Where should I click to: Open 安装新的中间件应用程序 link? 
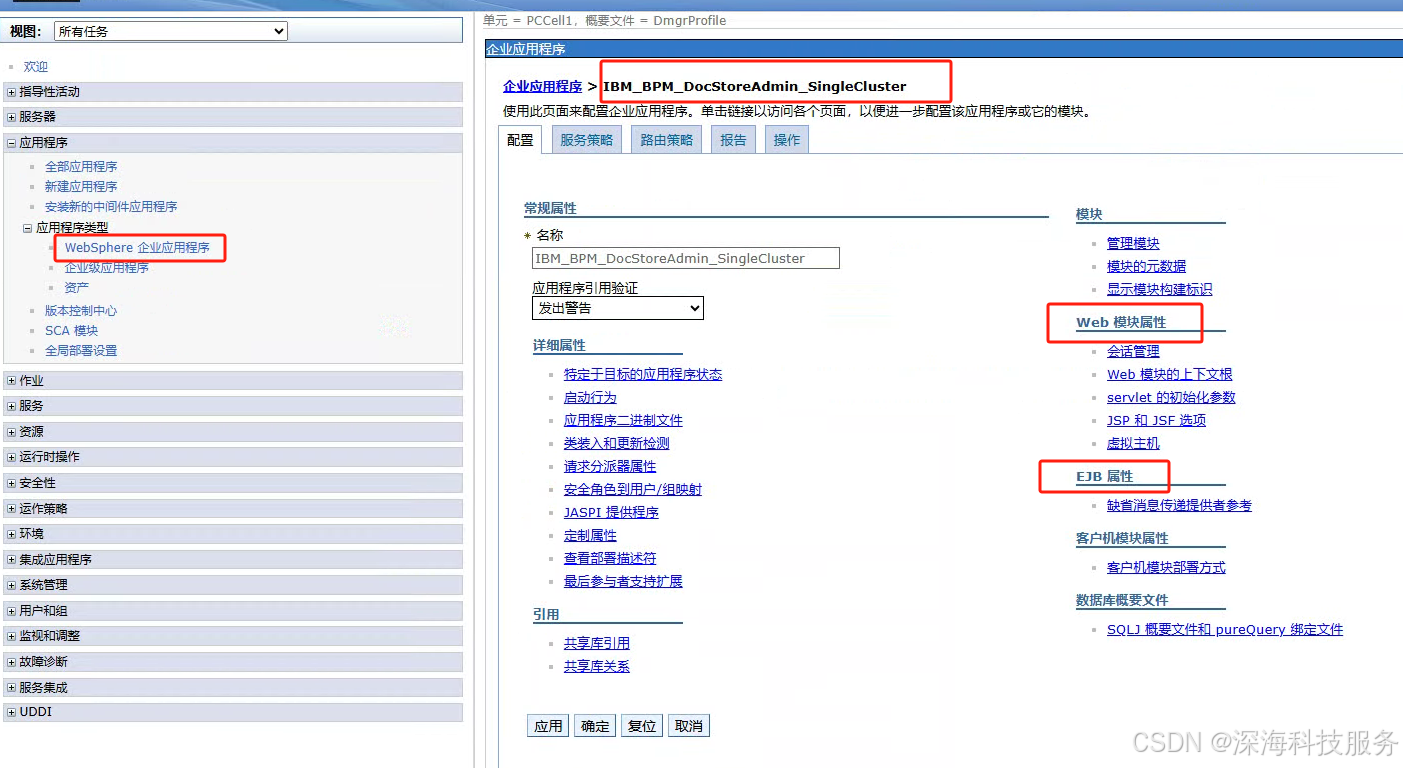(x=111, y=207)
